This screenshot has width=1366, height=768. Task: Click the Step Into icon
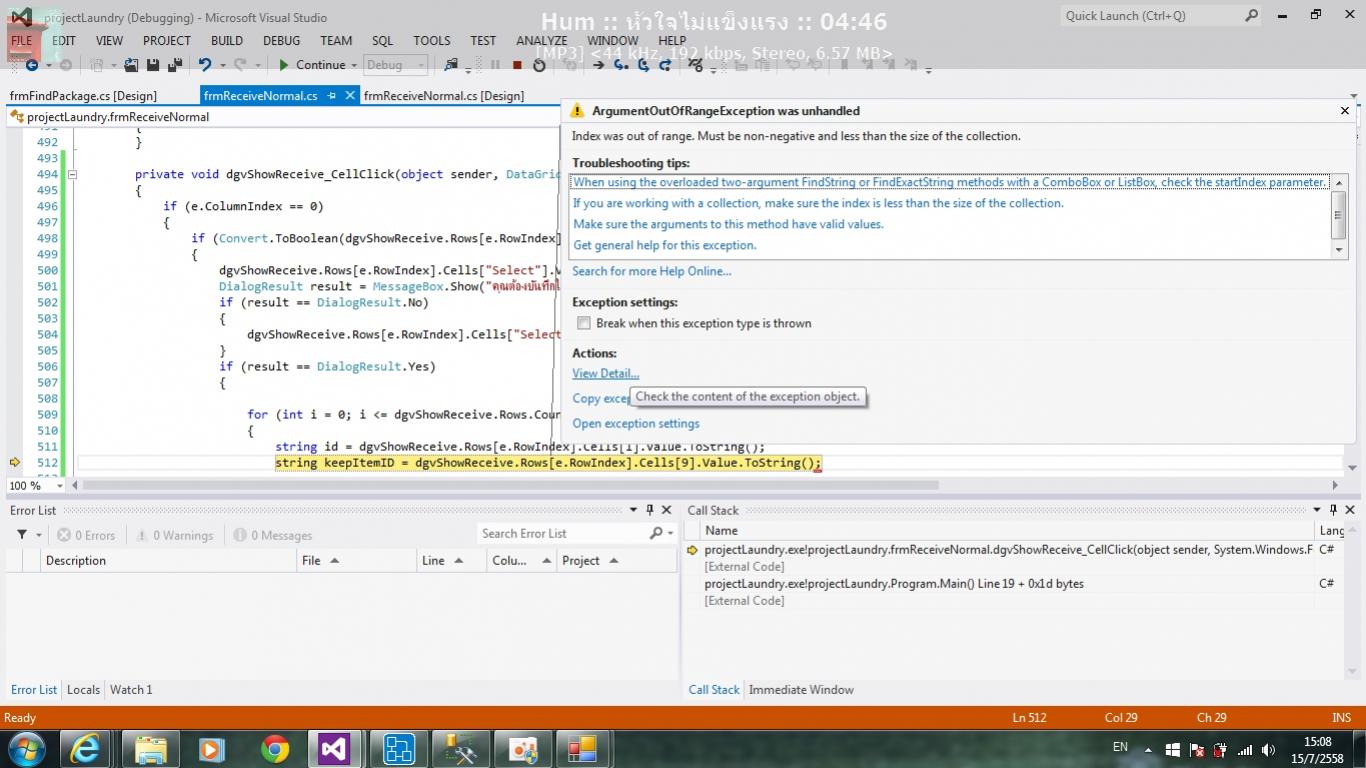[621, 65]
